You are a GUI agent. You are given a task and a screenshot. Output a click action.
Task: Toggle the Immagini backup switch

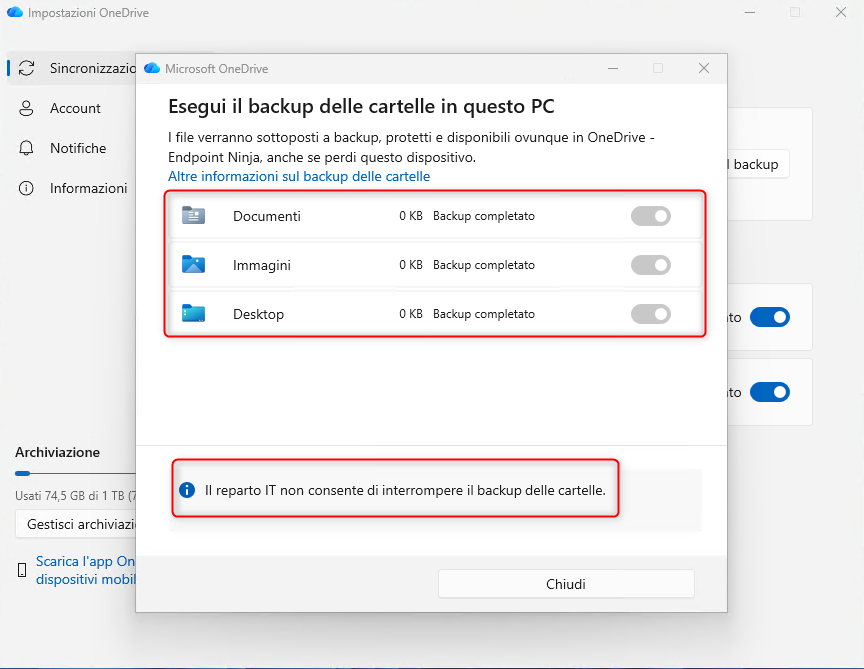651,265
